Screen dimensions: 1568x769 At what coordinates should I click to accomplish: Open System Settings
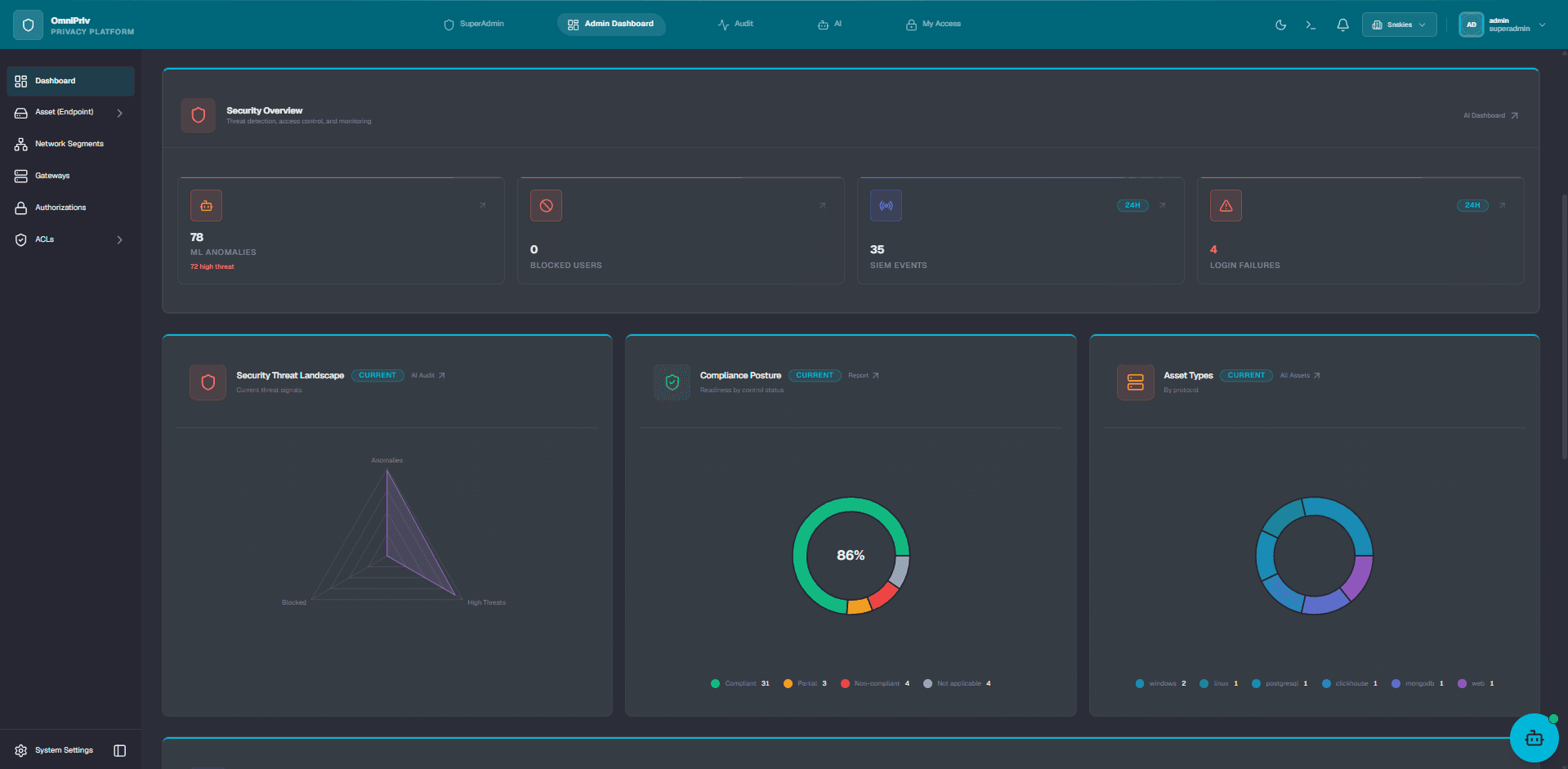[x=54, y=750]
